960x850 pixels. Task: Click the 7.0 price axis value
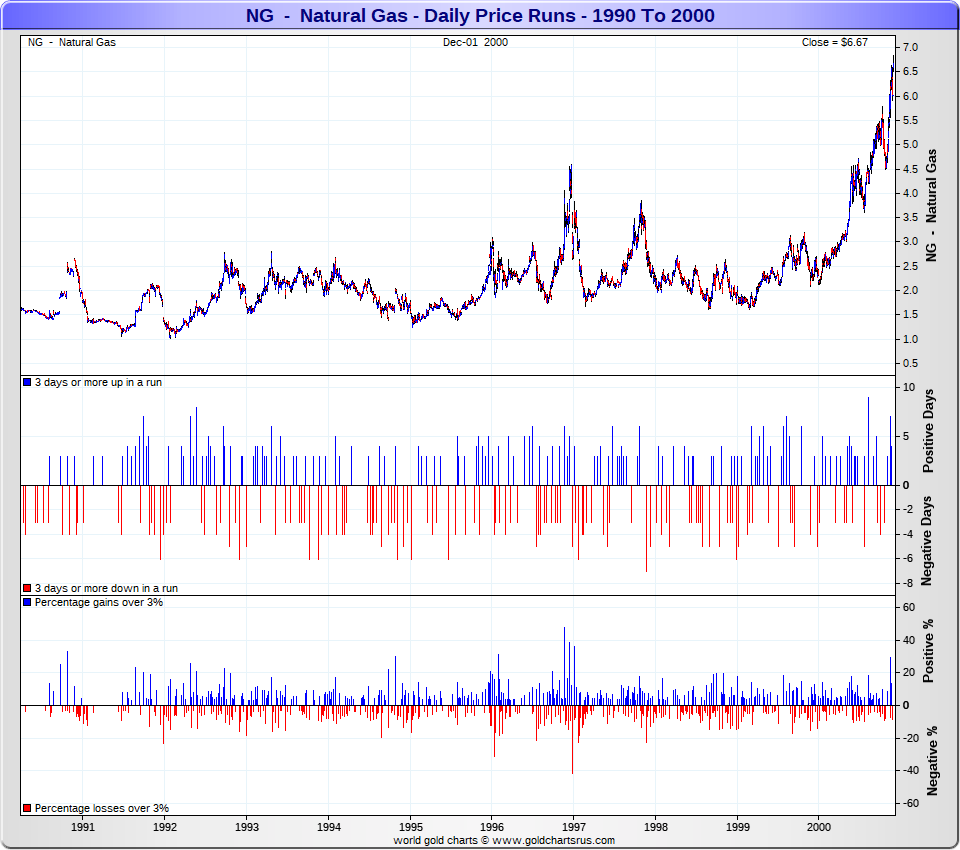(x=910, y=48)
